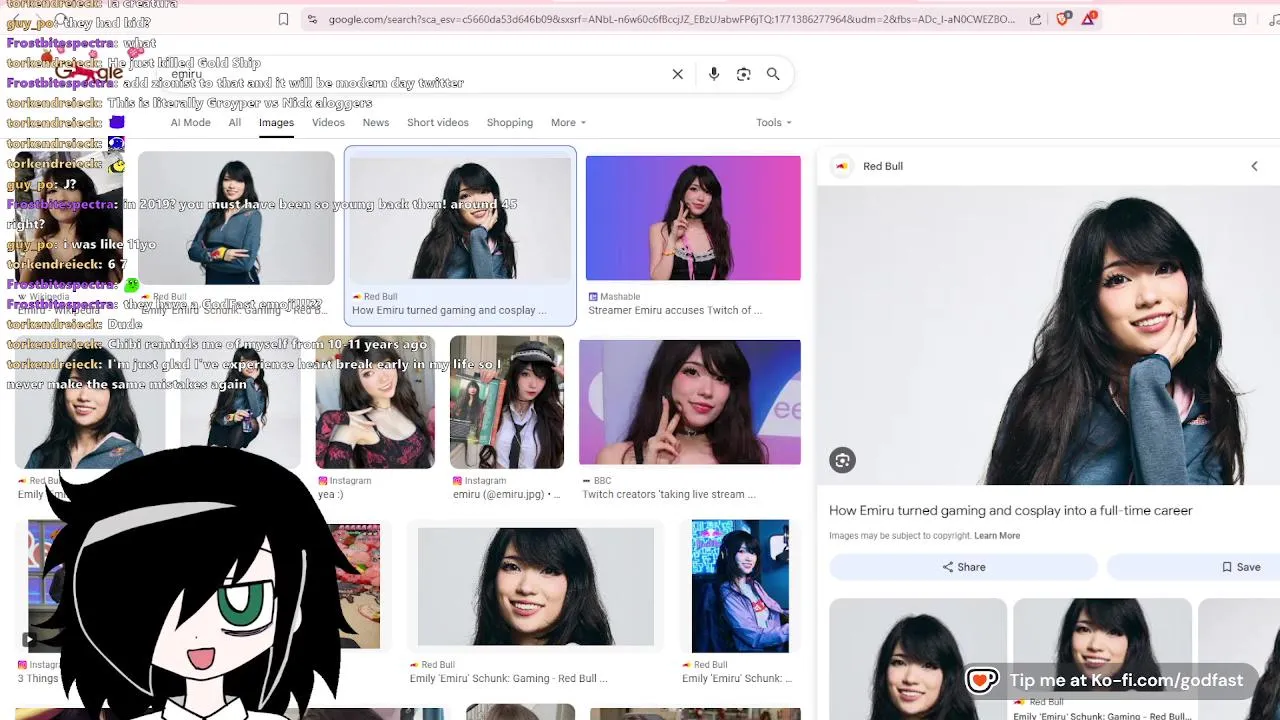Switch to the AI Mode tab
1280x720 pixels.
click(190, 123)
